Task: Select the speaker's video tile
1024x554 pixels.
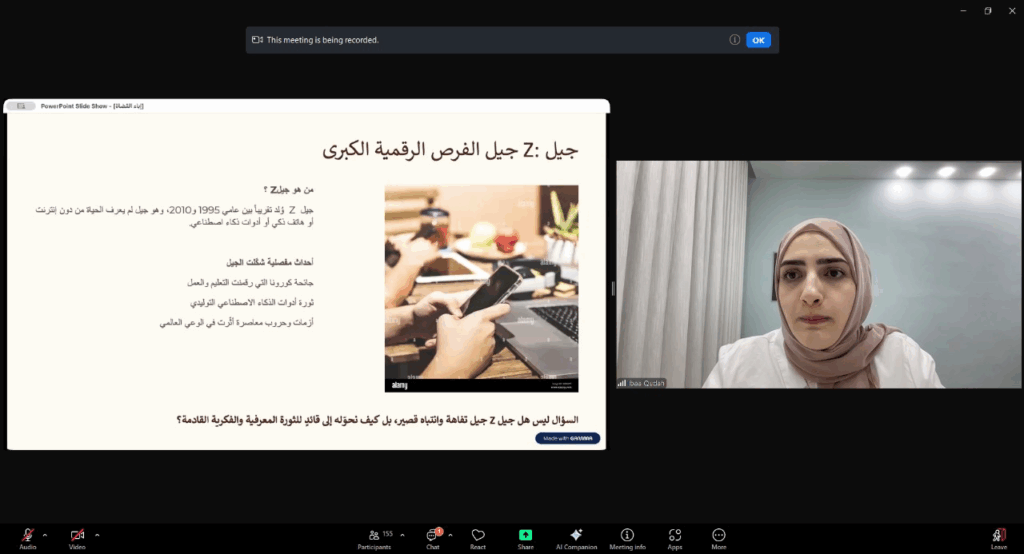Action: click(x=818, y=274)
